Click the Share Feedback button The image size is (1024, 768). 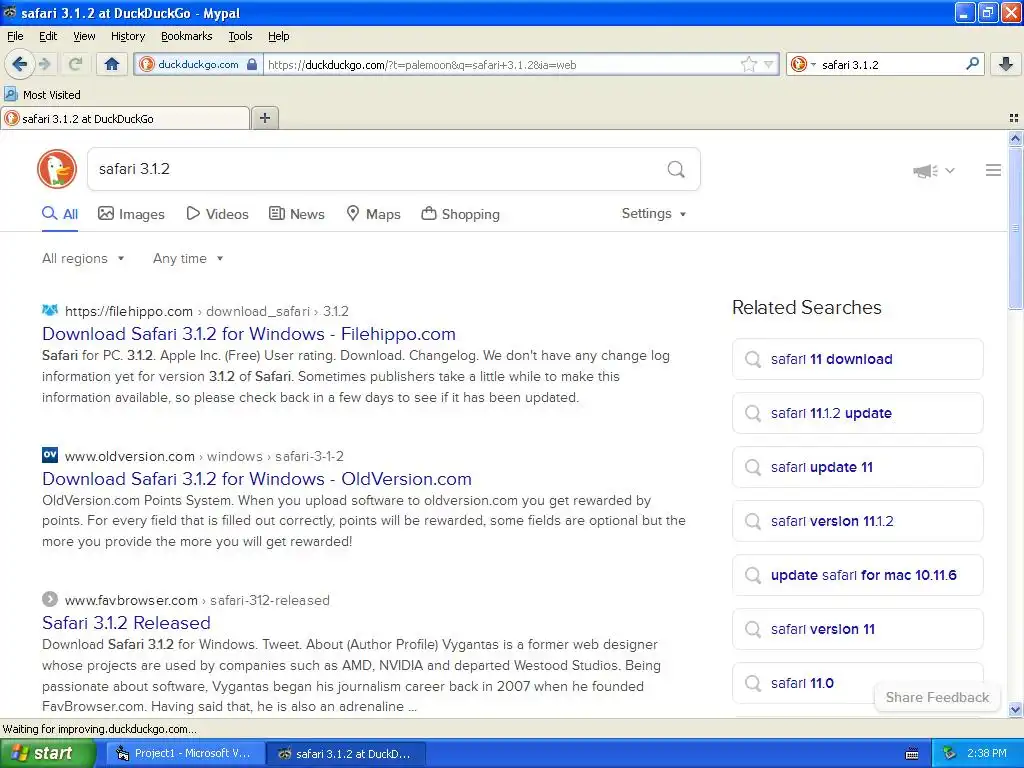click(x=937, y=697)
